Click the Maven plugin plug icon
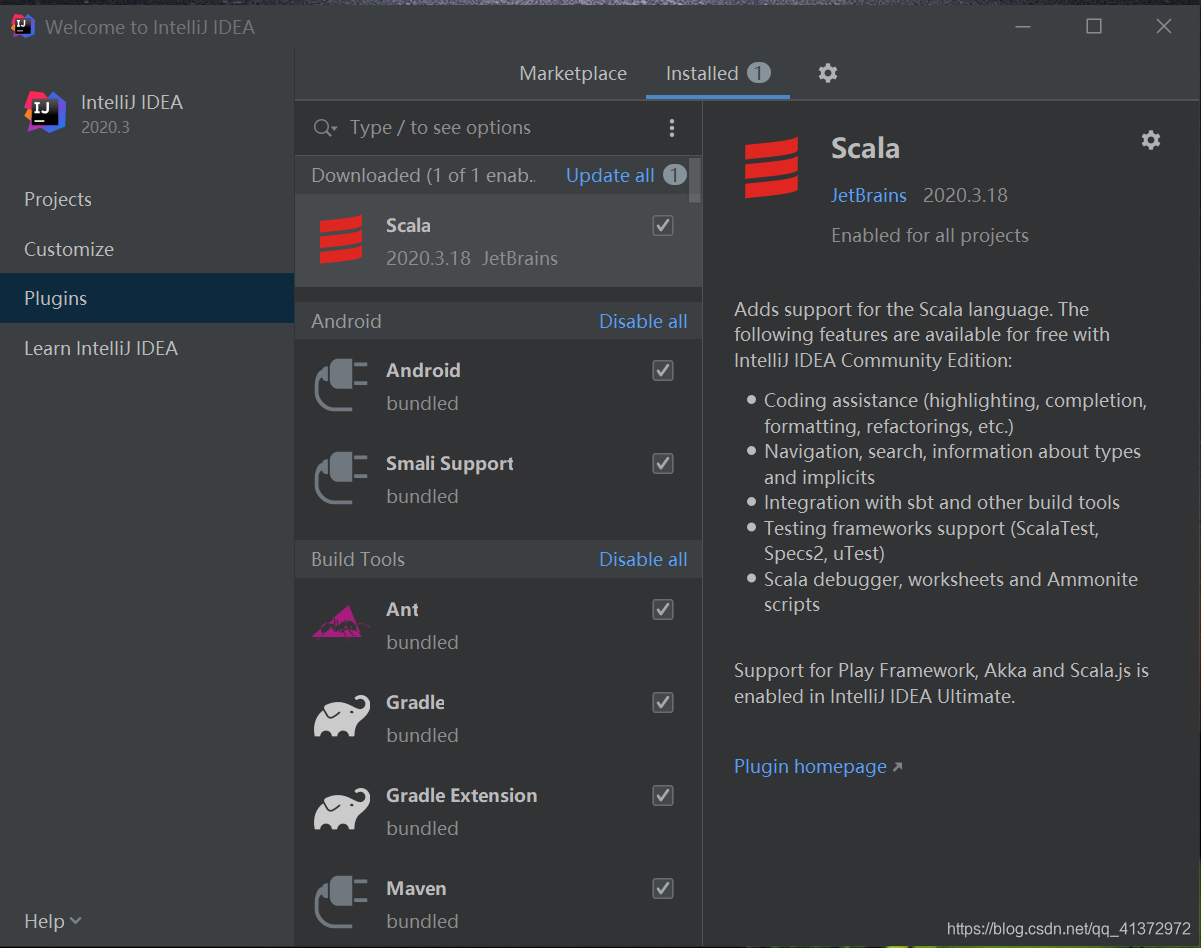The height and width of the screenshot is (948, 1201). click(341, 903)
